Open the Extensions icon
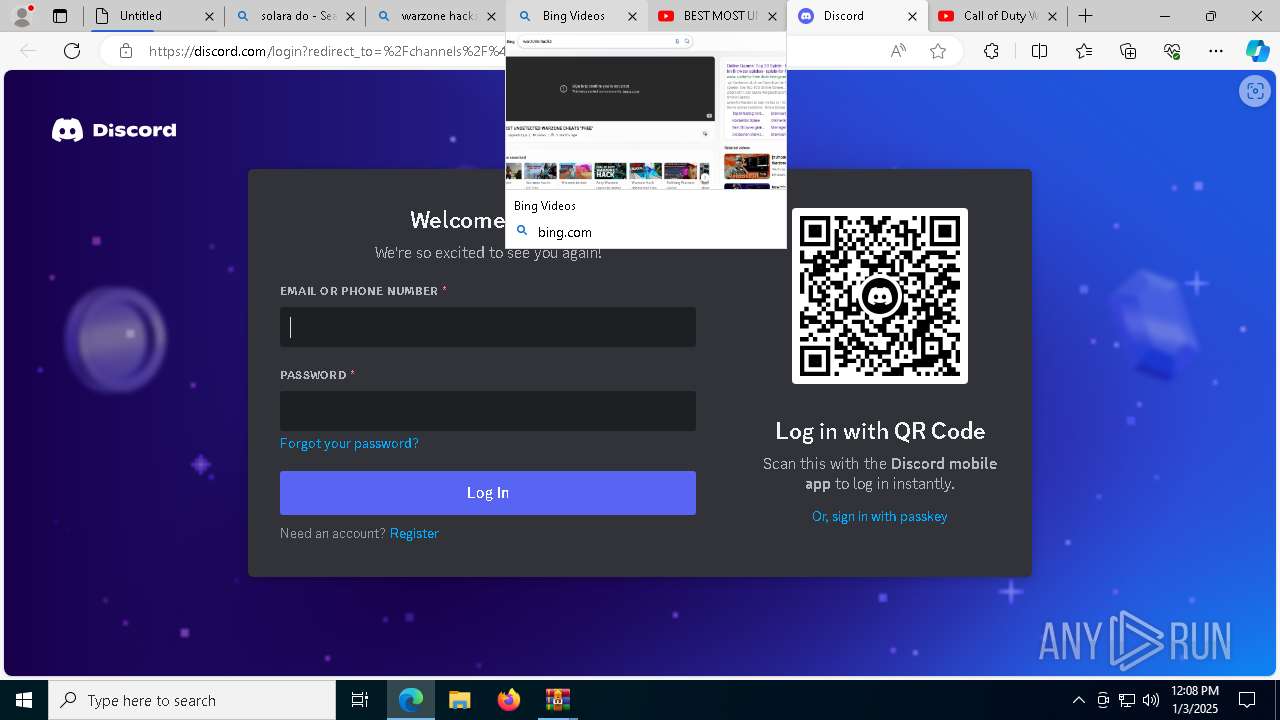The image size is (1280, 720). pos(991,51)
